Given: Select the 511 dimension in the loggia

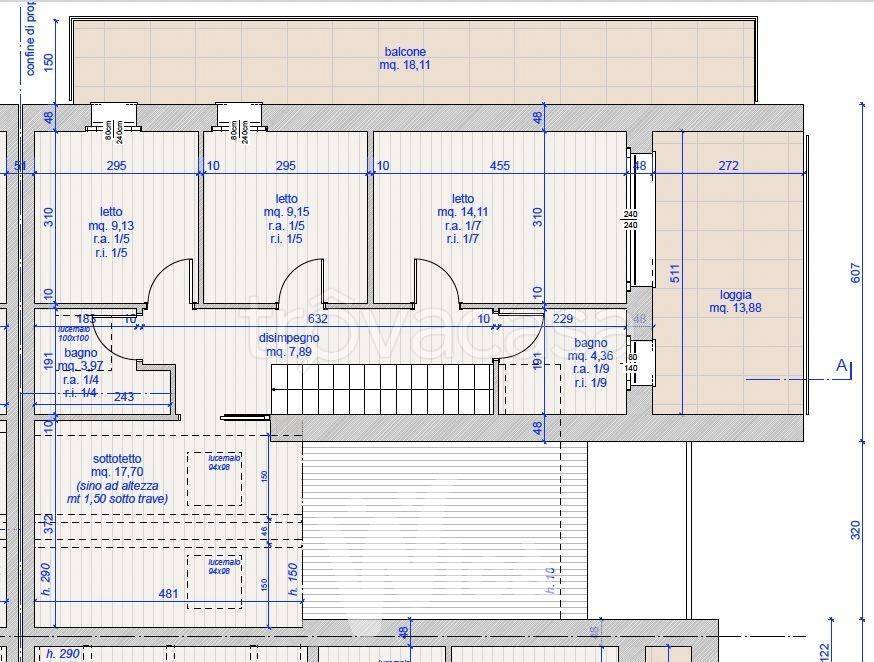Looking at the screenshot, I should [672, 272].
